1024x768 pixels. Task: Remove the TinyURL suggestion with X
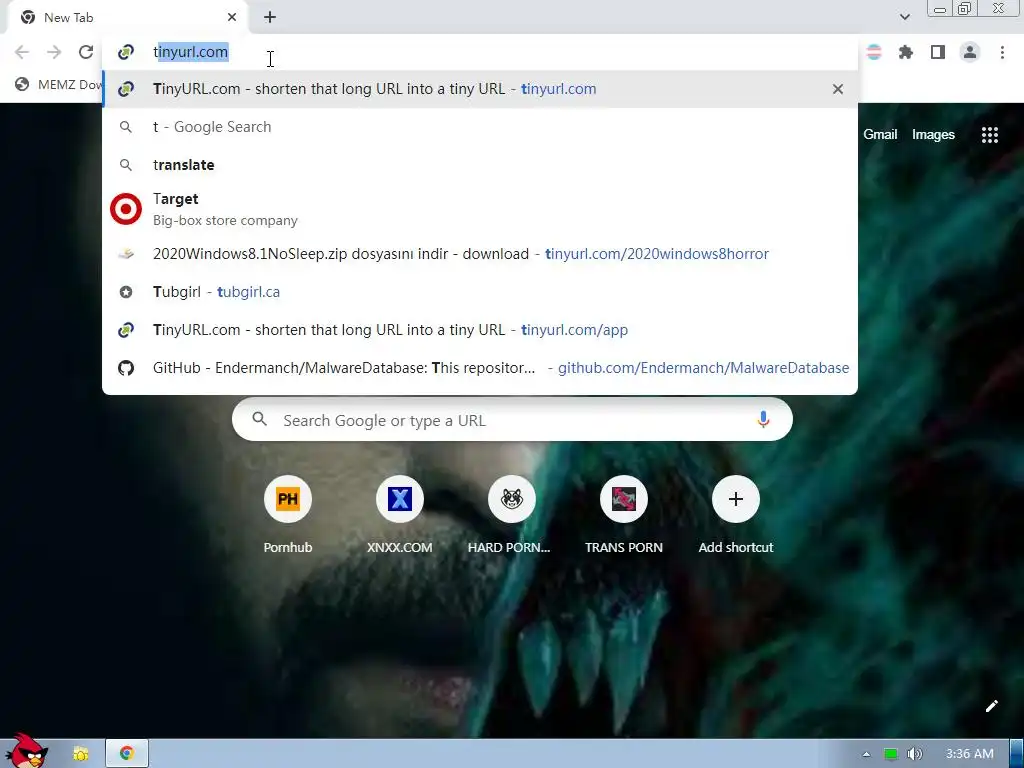838,89
